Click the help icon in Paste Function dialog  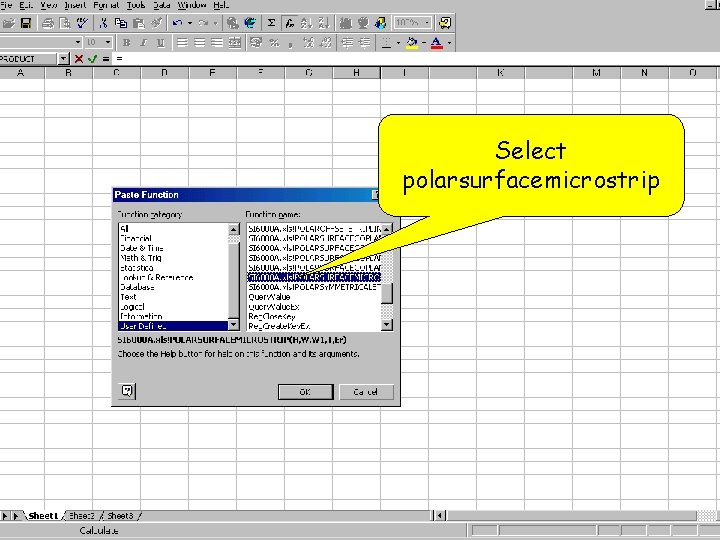click(127, 391)
